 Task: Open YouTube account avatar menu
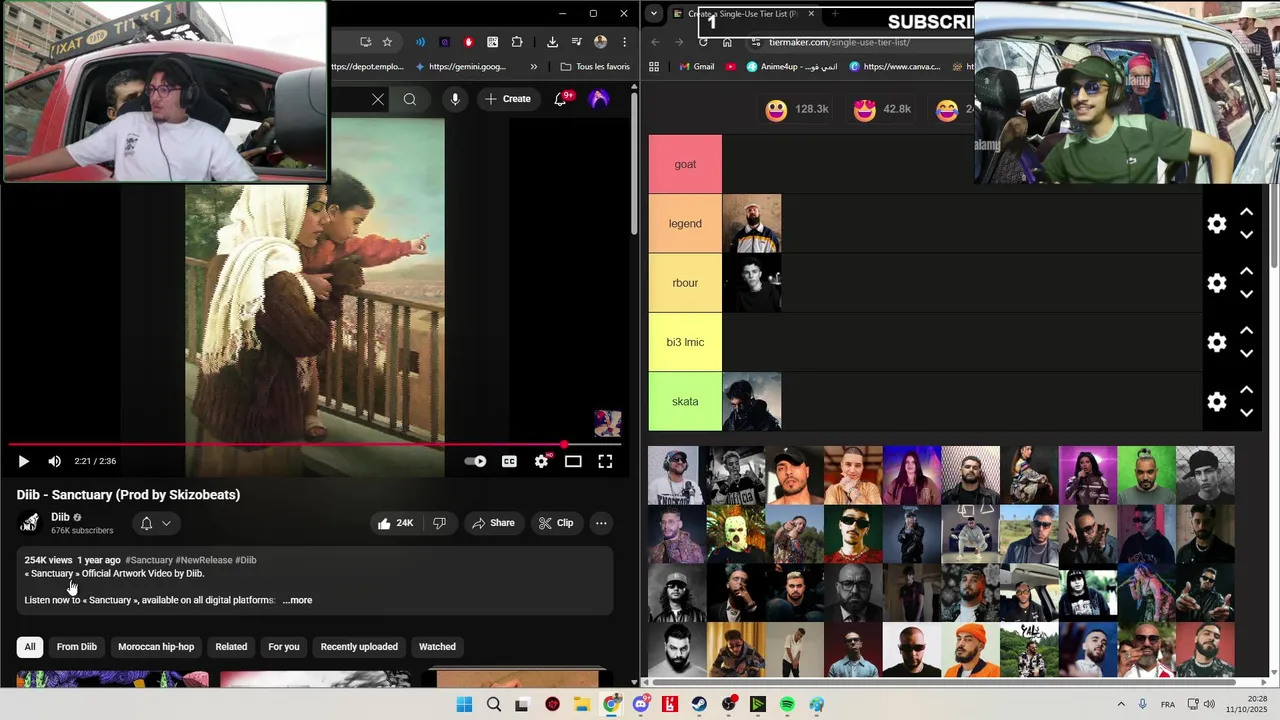(599, 99)
